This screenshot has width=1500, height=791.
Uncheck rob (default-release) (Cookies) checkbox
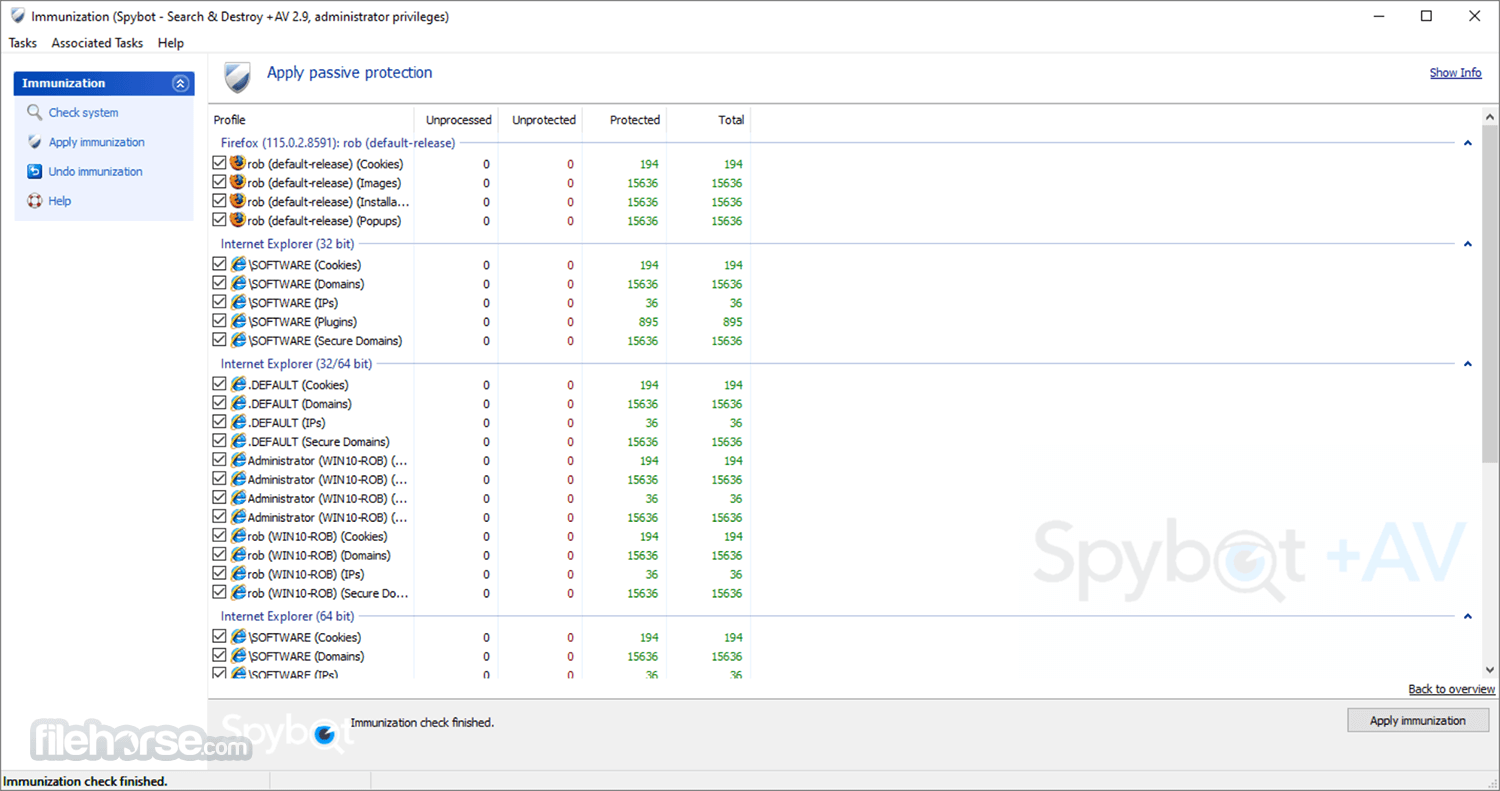coord(220,163)
